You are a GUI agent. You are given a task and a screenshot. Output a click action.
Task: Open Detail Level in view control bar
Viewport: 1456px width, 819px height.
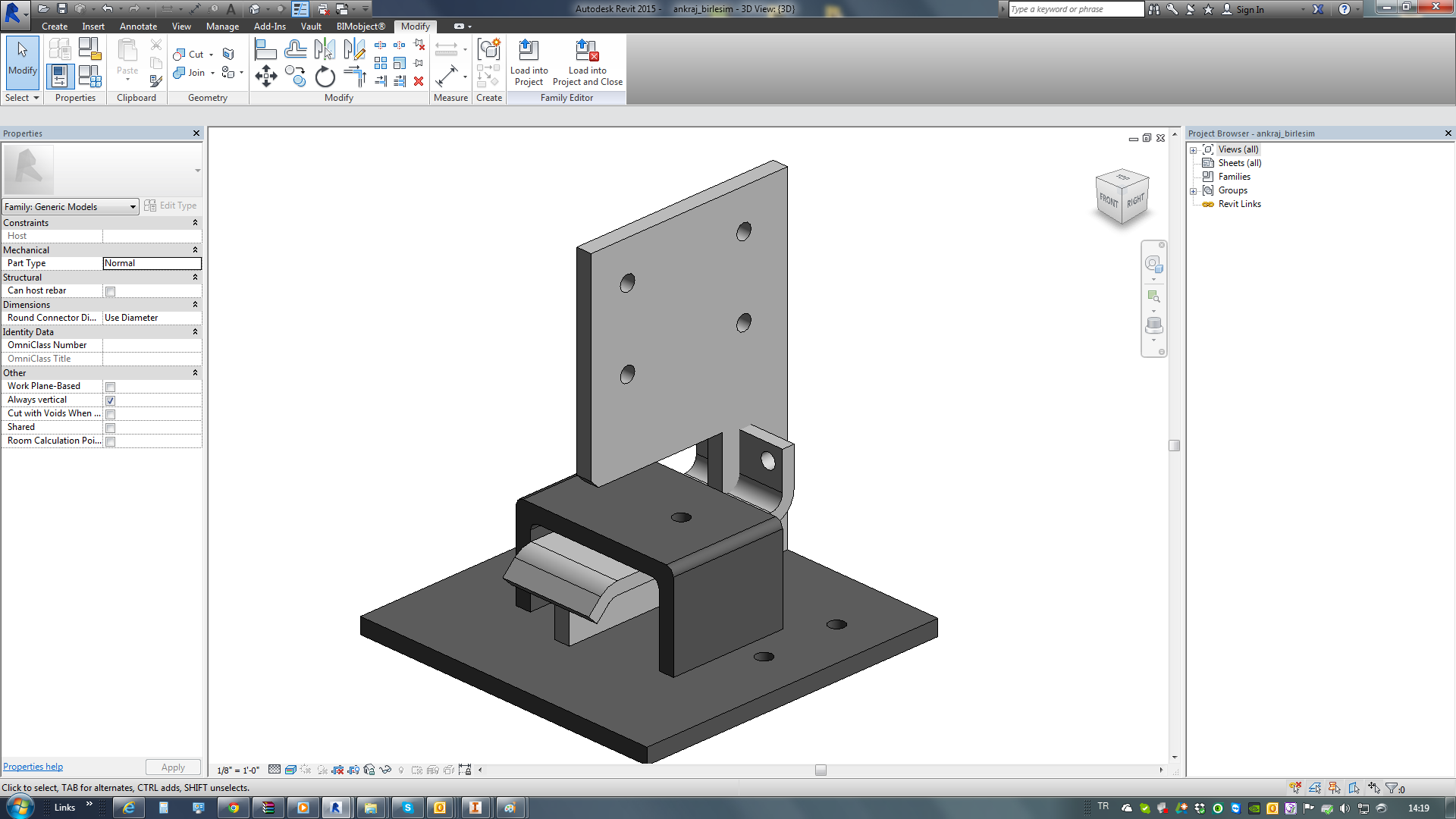tap(275, 770)
